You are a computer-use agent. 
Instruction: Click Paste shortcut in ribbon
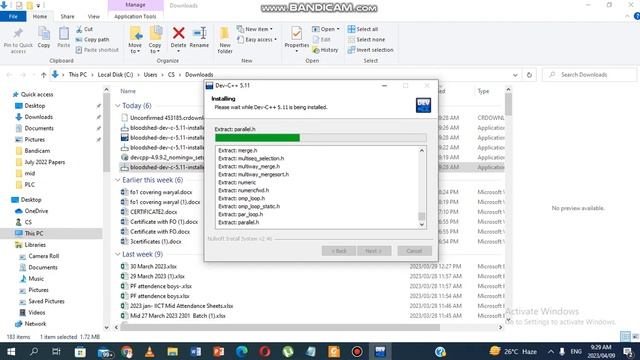[x=97, y=50]
